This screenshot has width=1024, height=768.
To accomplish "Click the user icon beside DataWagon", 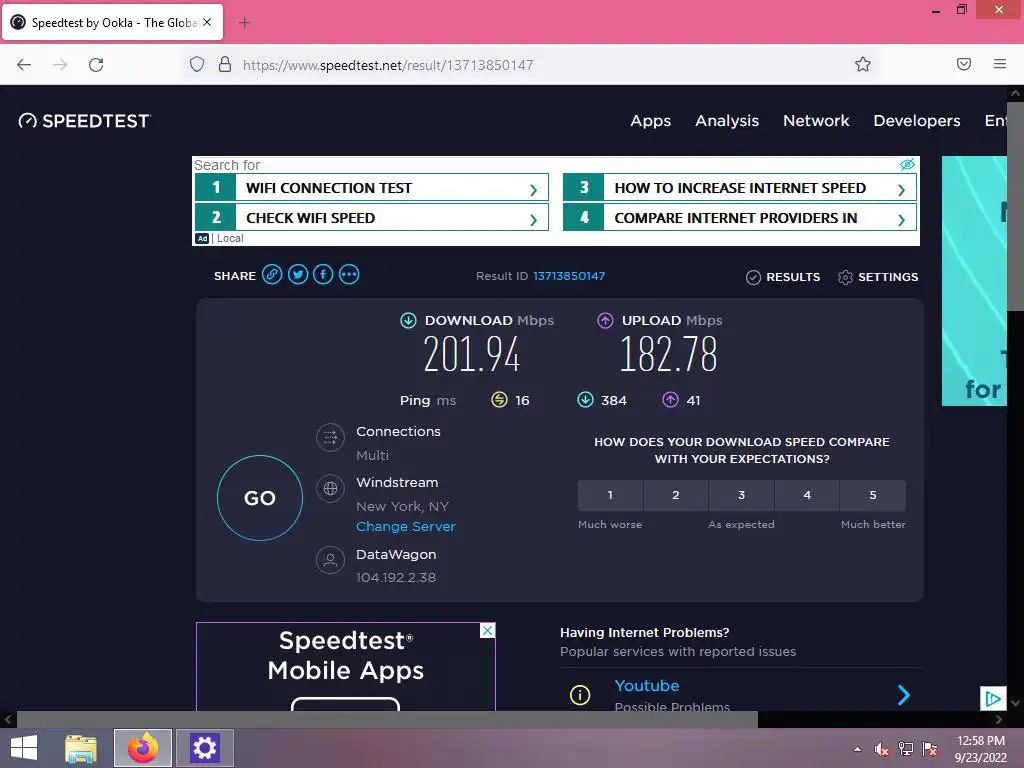I will point(330,560).
